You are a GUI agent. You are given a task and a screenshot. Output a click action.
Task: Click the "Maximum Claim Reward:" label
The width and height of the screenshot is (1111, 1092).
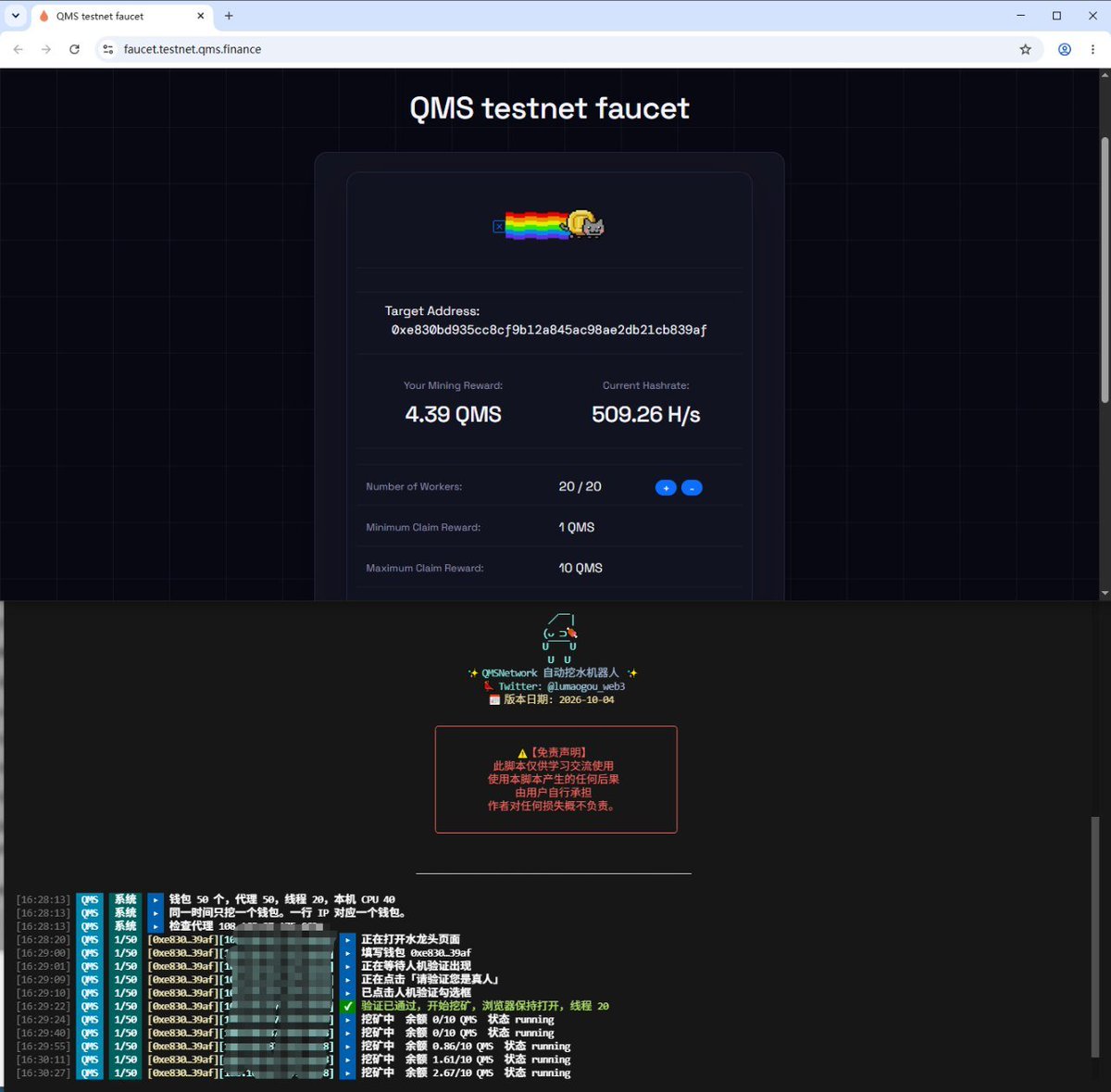pos(425,568)
